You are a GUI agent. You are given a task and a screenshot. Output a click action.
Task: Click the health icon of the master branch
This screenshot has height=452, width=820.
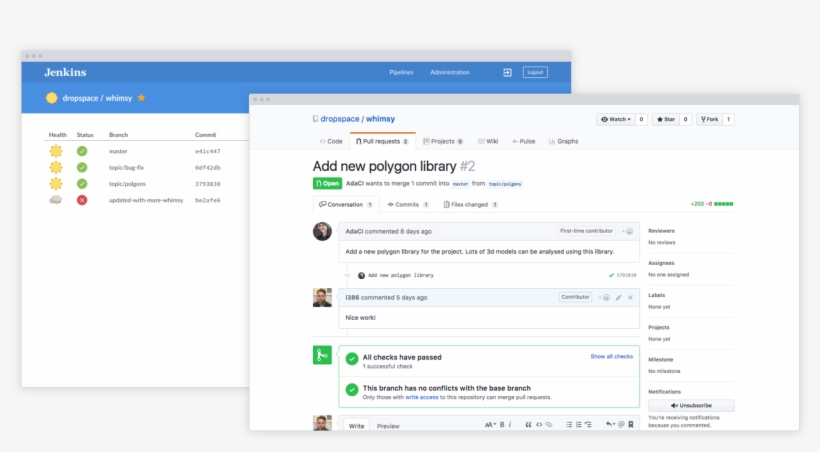click(55, 151)
